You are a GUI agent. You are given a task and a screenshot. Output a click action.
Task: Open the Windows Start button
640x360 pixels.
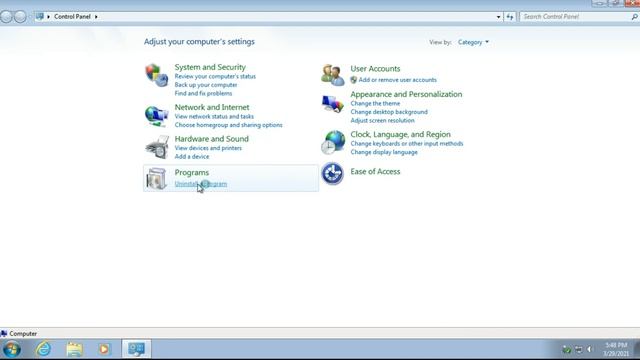(x=12, y=349)
